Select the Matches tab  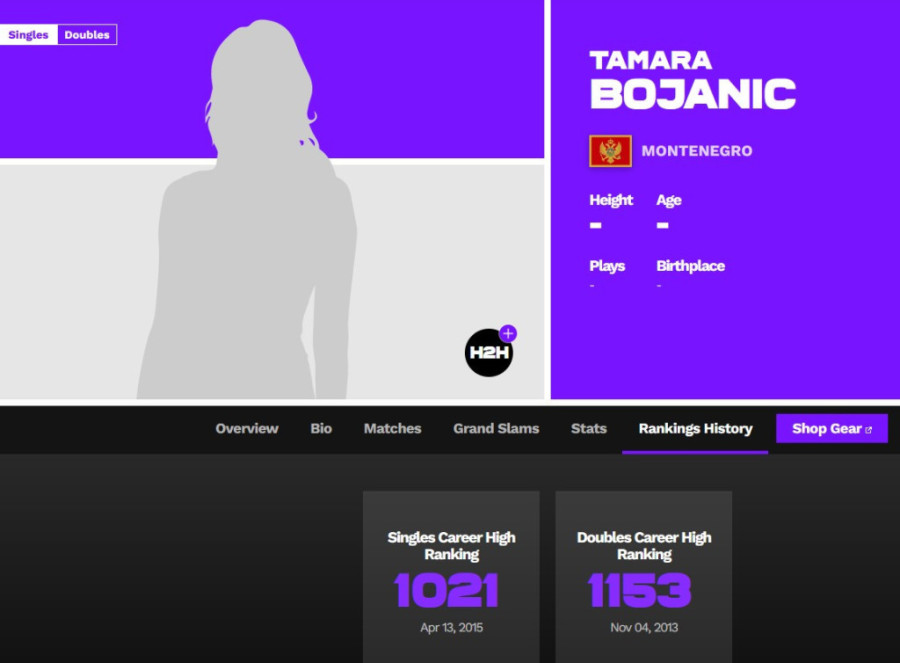392,428
